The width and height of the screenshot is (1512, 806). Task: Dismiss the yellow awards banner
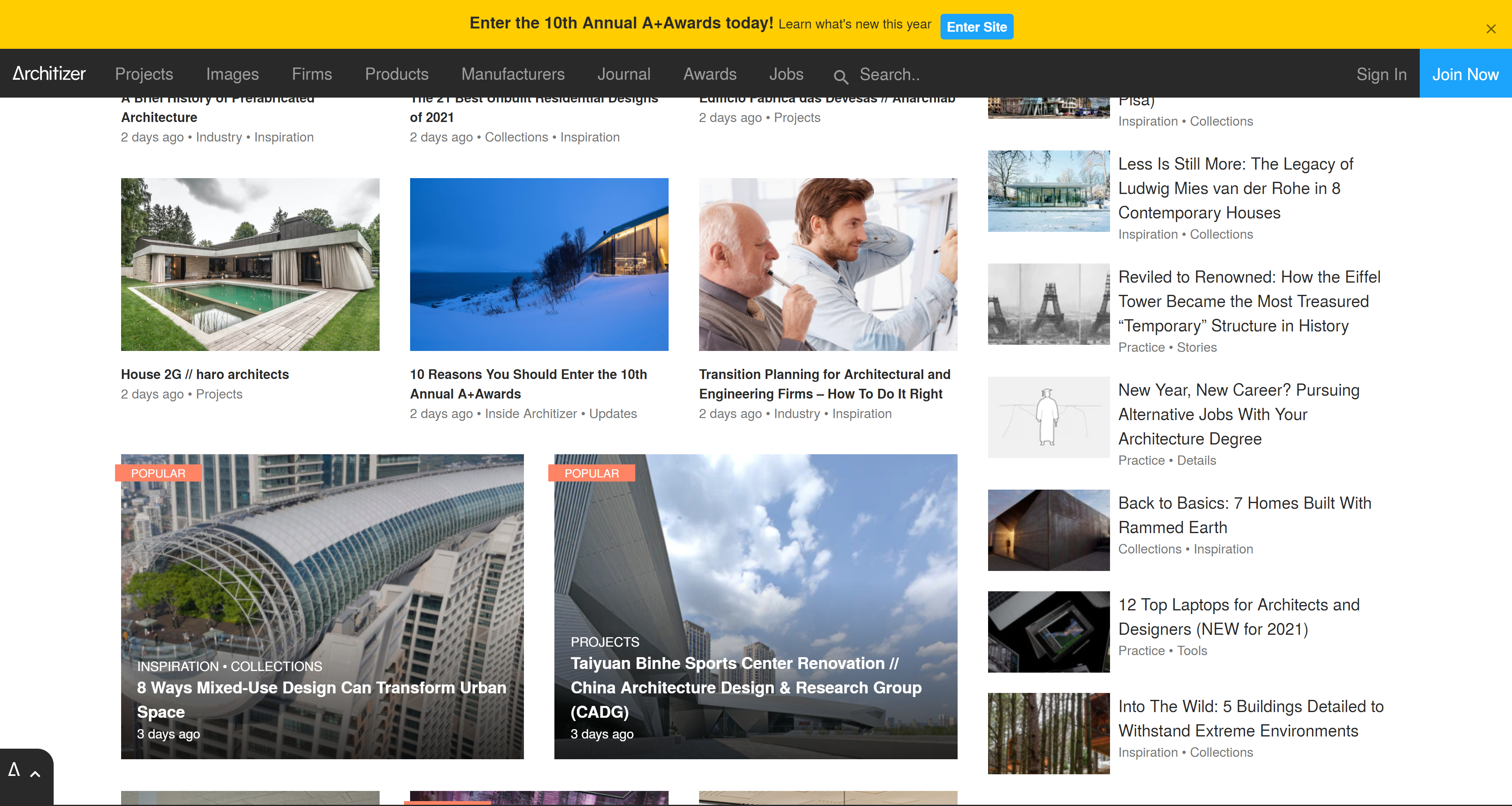[x=1490, y=29]
